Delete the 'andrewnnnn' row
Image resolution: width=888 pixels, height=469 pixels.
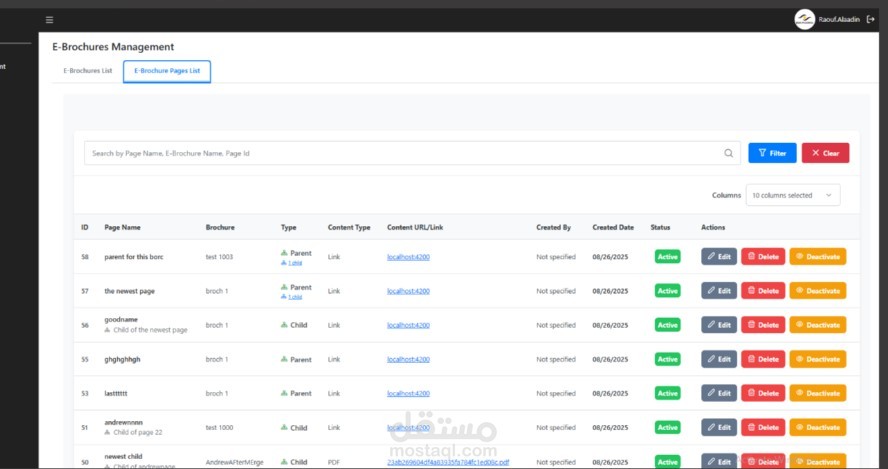[x=763, y=428]
